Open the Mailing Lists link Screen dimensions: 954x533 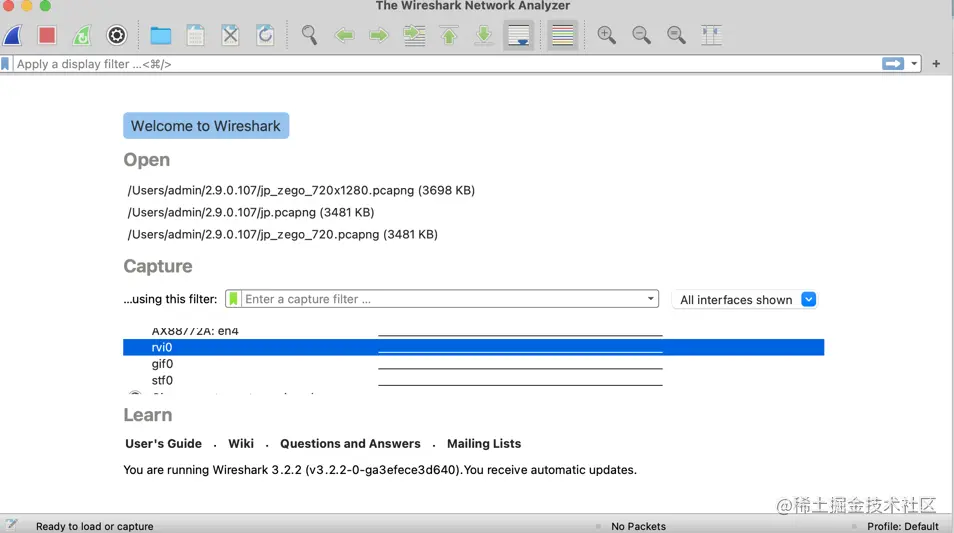pyautogui.click(x=484, y=444)
